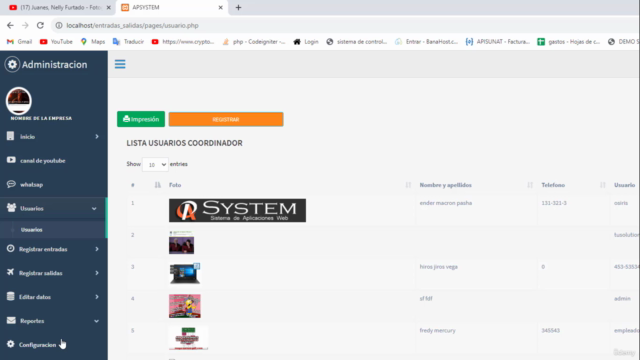Click the Registrar salidas plane icon
The height and width of the screenshot is (360, 640).
11,272
